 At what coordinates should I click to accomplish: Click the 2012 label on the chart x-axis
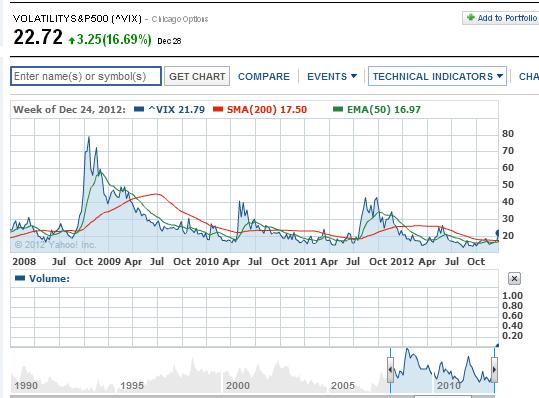pyautogui.click(x=403, y=262)
